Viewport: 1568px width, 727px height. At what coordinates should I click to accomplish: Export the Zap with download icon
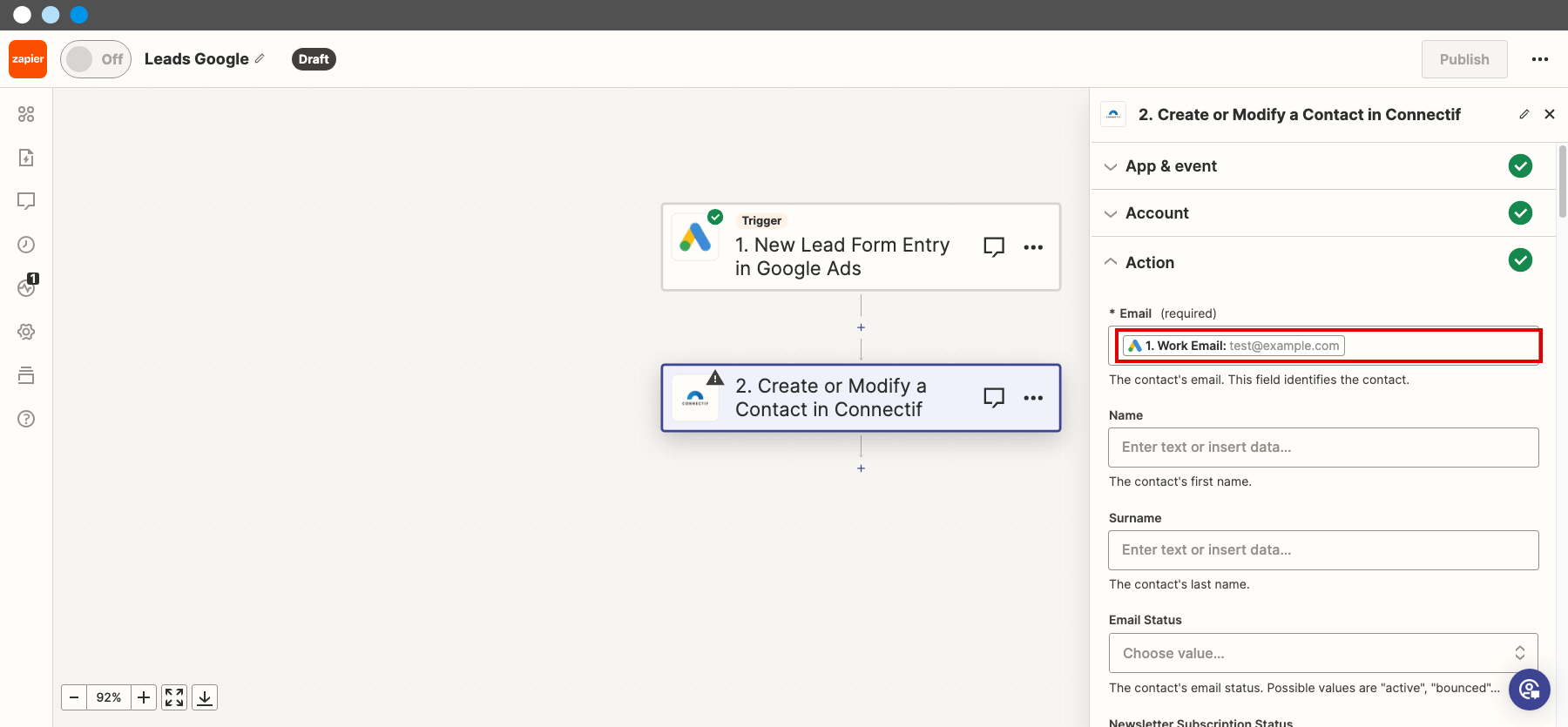(205, 697)
